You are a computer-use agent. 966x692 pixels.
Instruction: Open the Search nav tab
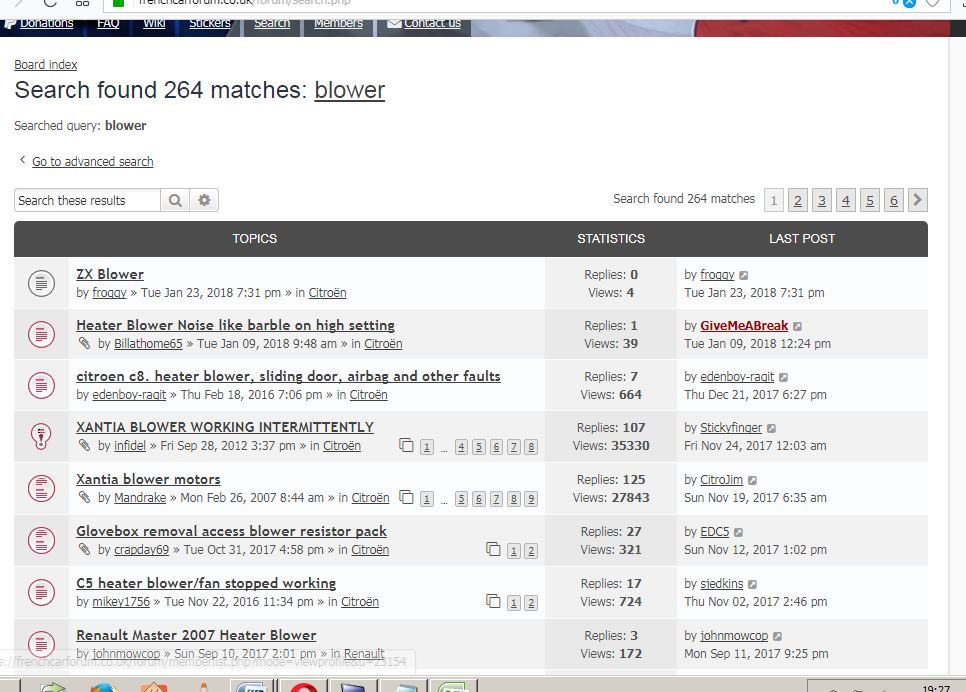272,23
